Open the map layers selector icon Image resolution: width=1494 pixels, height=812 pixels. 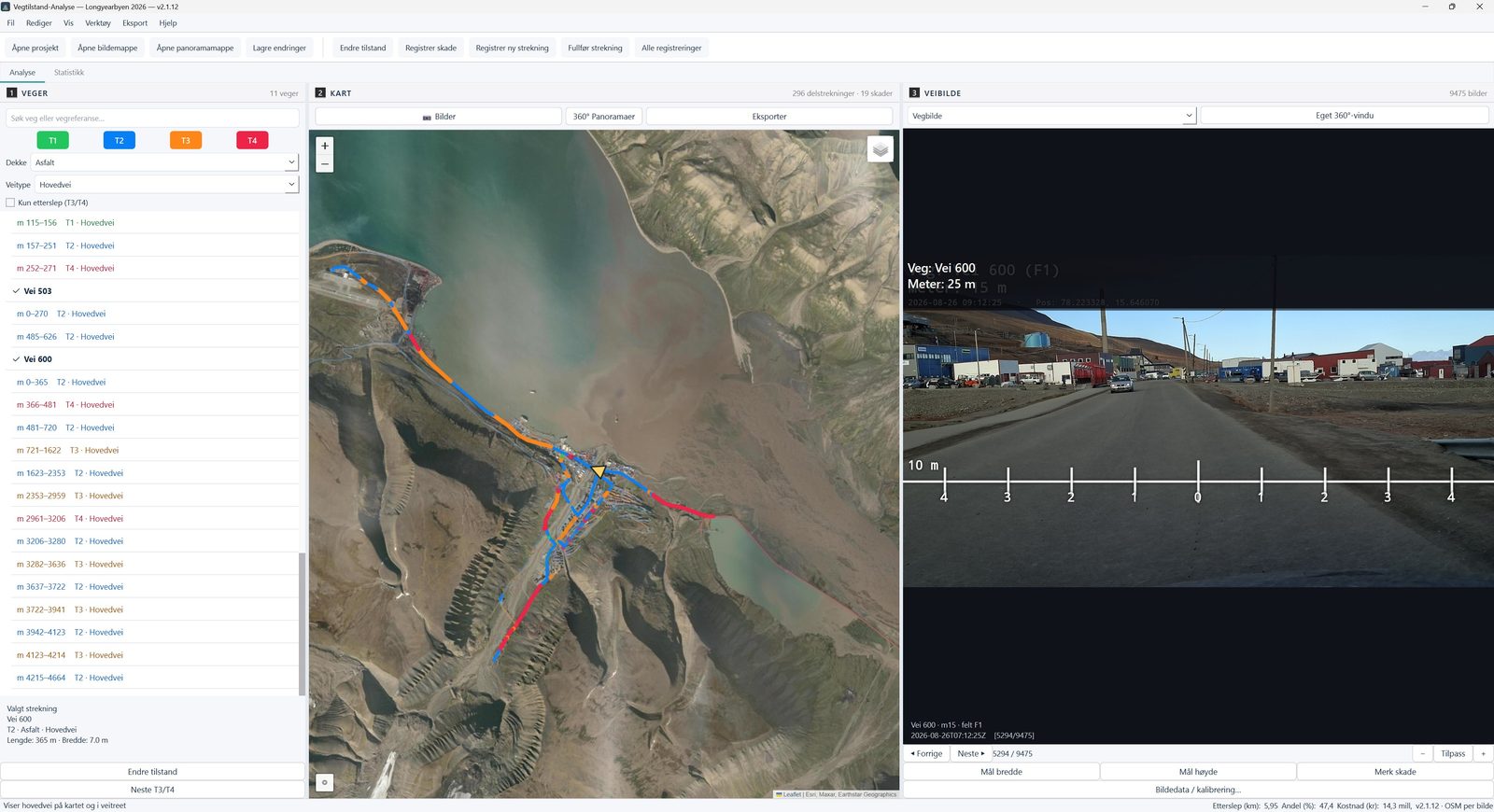tap(881, 149)
